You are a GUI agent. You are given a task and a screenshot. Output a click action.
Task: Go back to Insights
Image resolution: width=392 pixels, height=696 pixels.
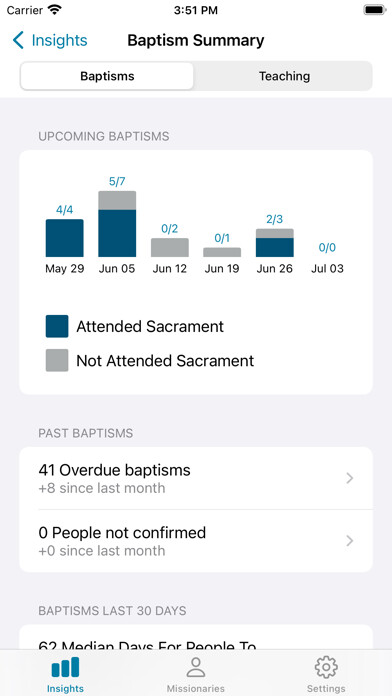pos(50,40)
